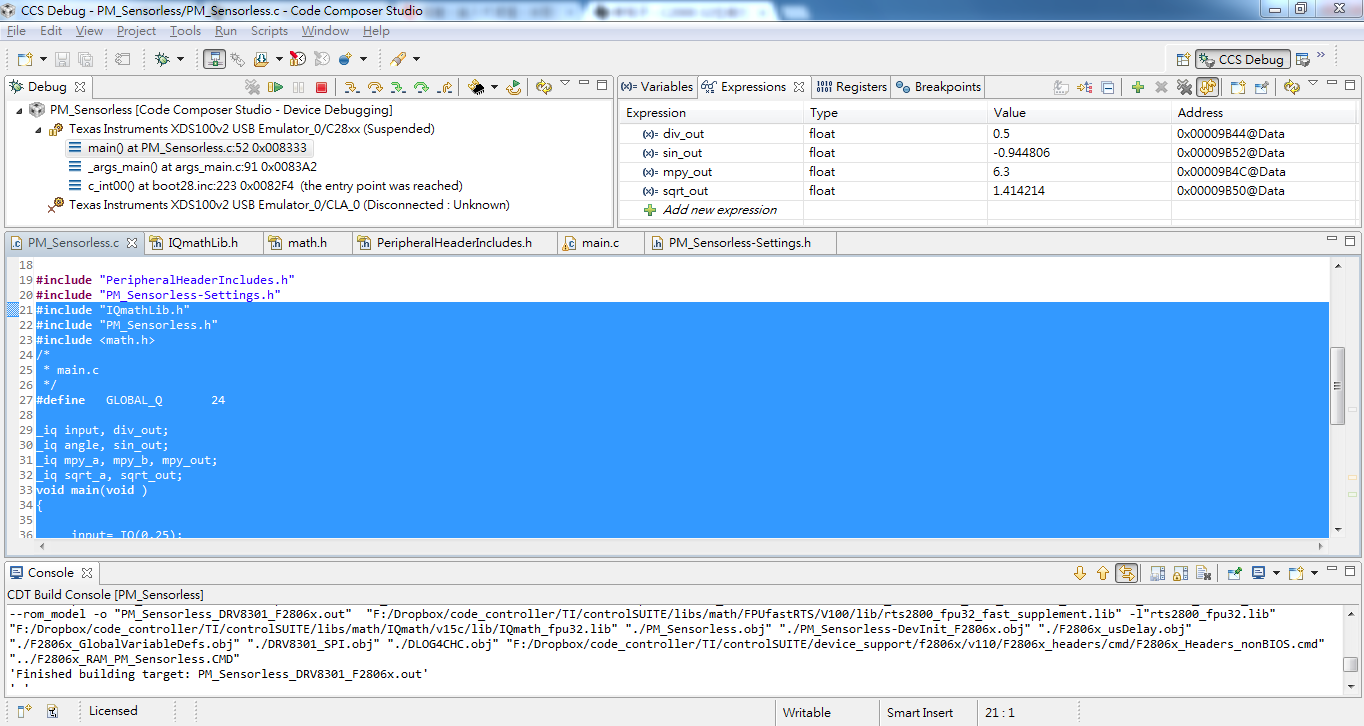
Task: Switch to the CCS Debug perspective button
Action: [1242, 59]
